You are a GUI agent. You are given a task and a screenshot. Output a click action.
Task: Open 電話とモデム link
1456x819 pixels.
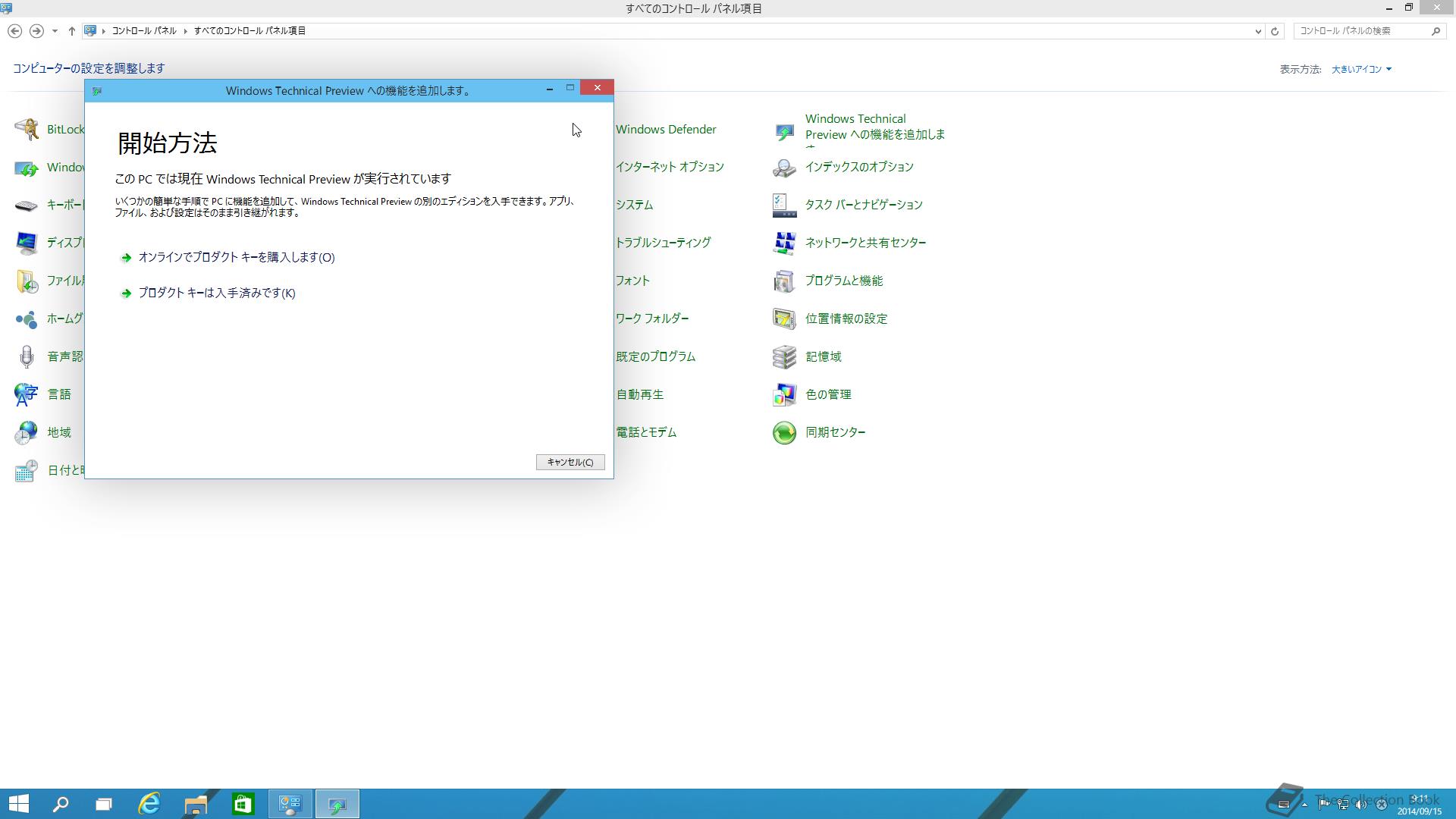(646, 432)
